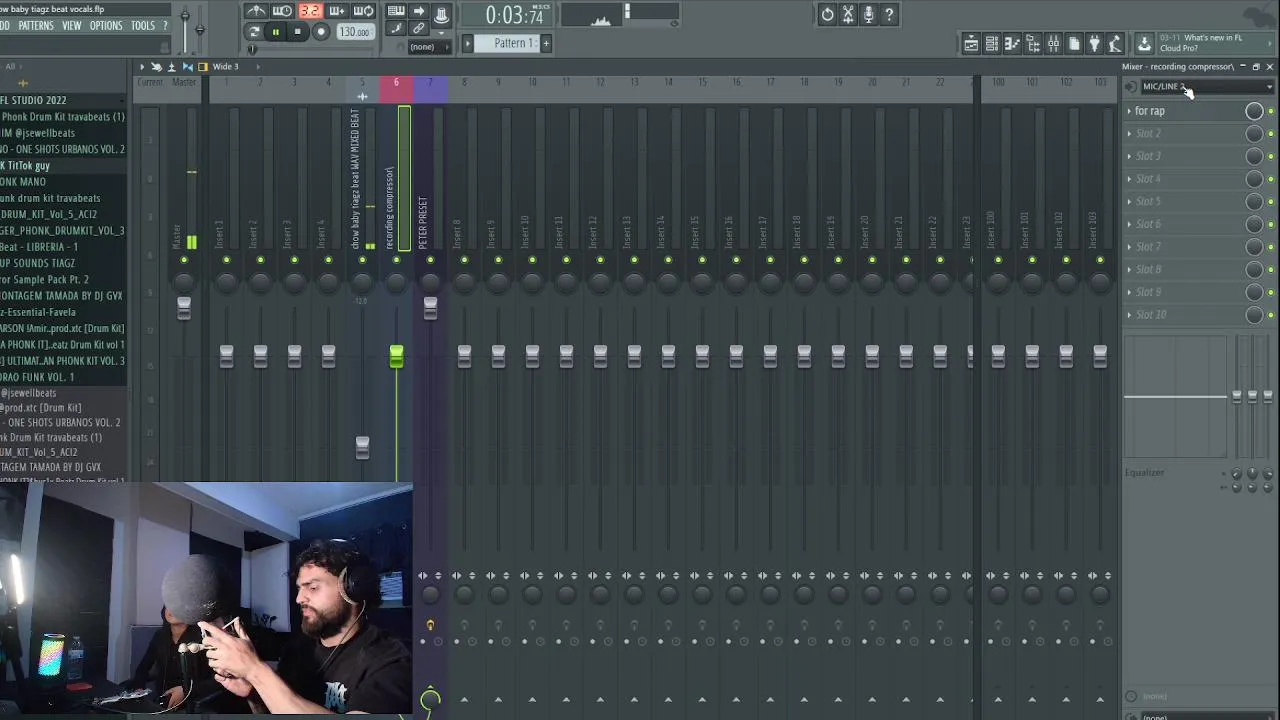Open the help question mark icon

(889, 14)
